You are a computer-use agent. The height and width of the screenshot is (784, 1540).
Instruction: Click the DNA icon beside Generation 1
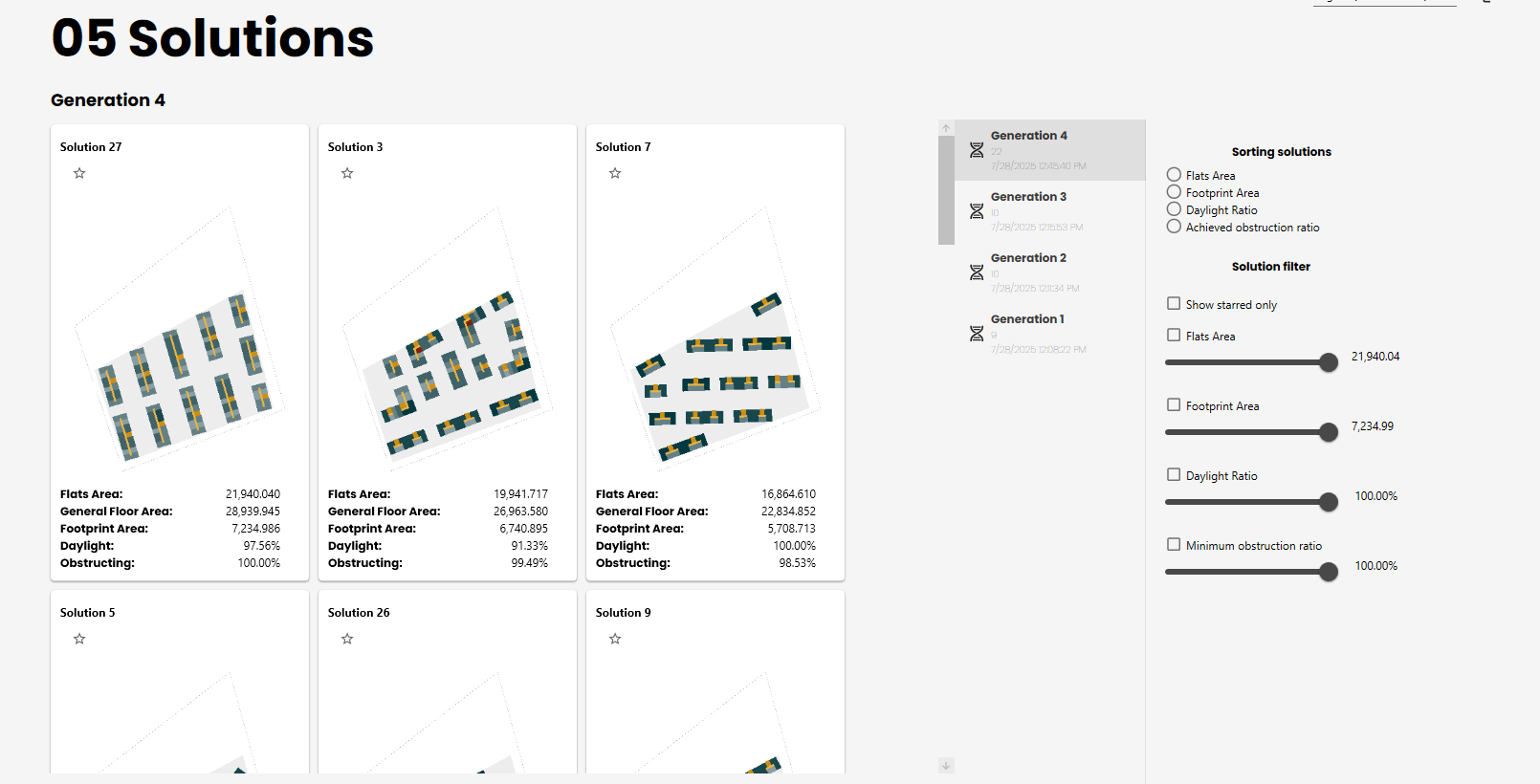977,334
